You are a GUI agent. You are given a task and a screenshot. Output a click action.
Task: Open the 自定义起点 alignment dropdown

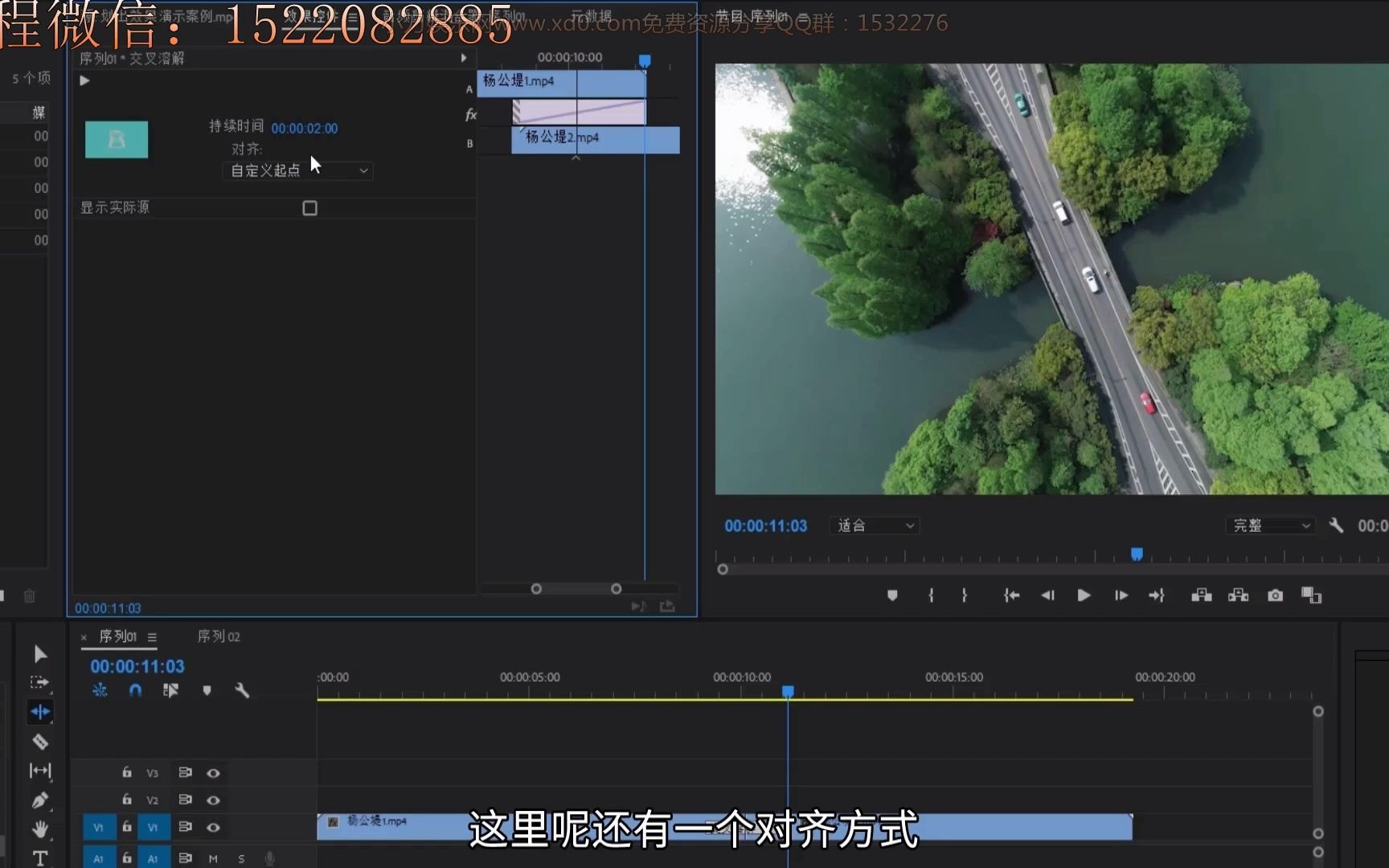coord(297,170)
